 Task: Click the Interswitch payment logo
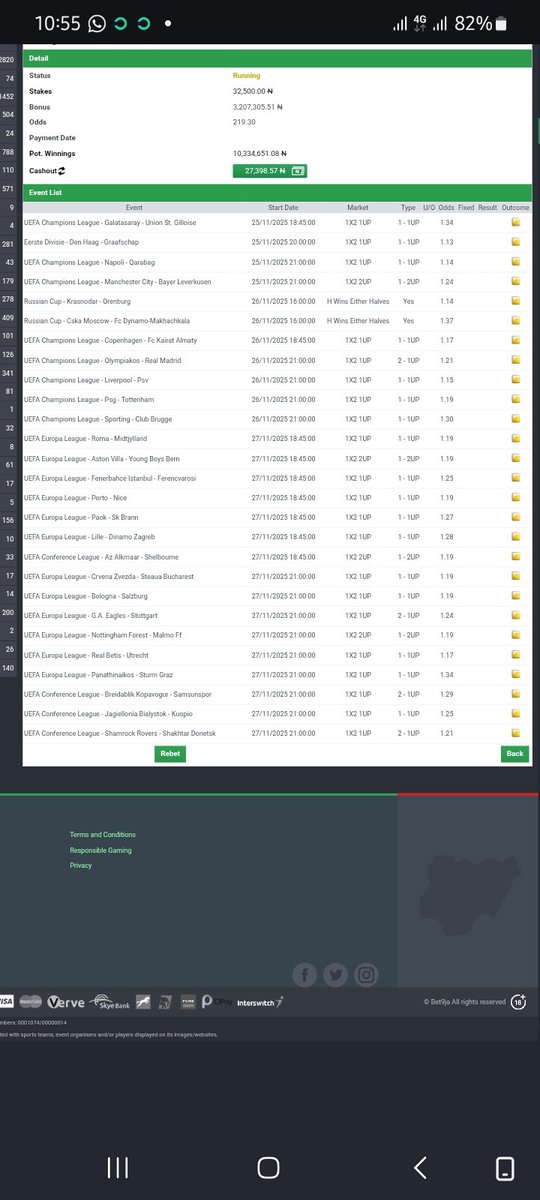point(260,1001)
